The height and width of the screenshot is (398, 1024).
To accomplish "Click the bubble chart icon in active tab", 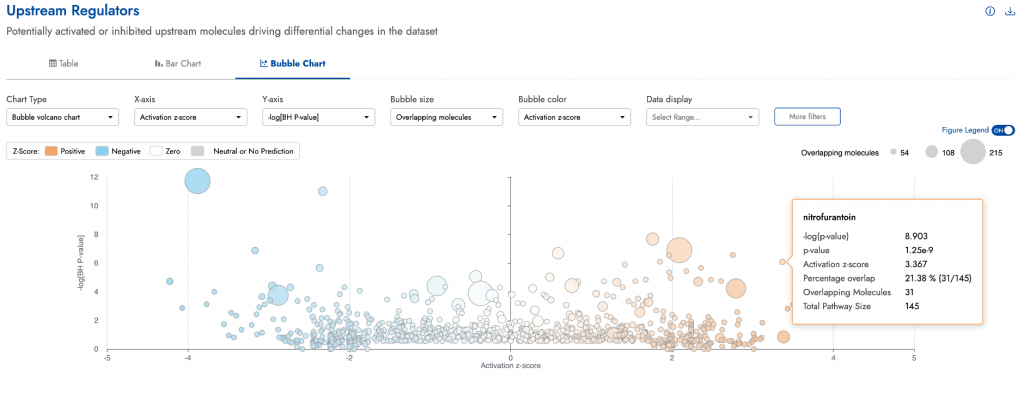I will [264, 63].
